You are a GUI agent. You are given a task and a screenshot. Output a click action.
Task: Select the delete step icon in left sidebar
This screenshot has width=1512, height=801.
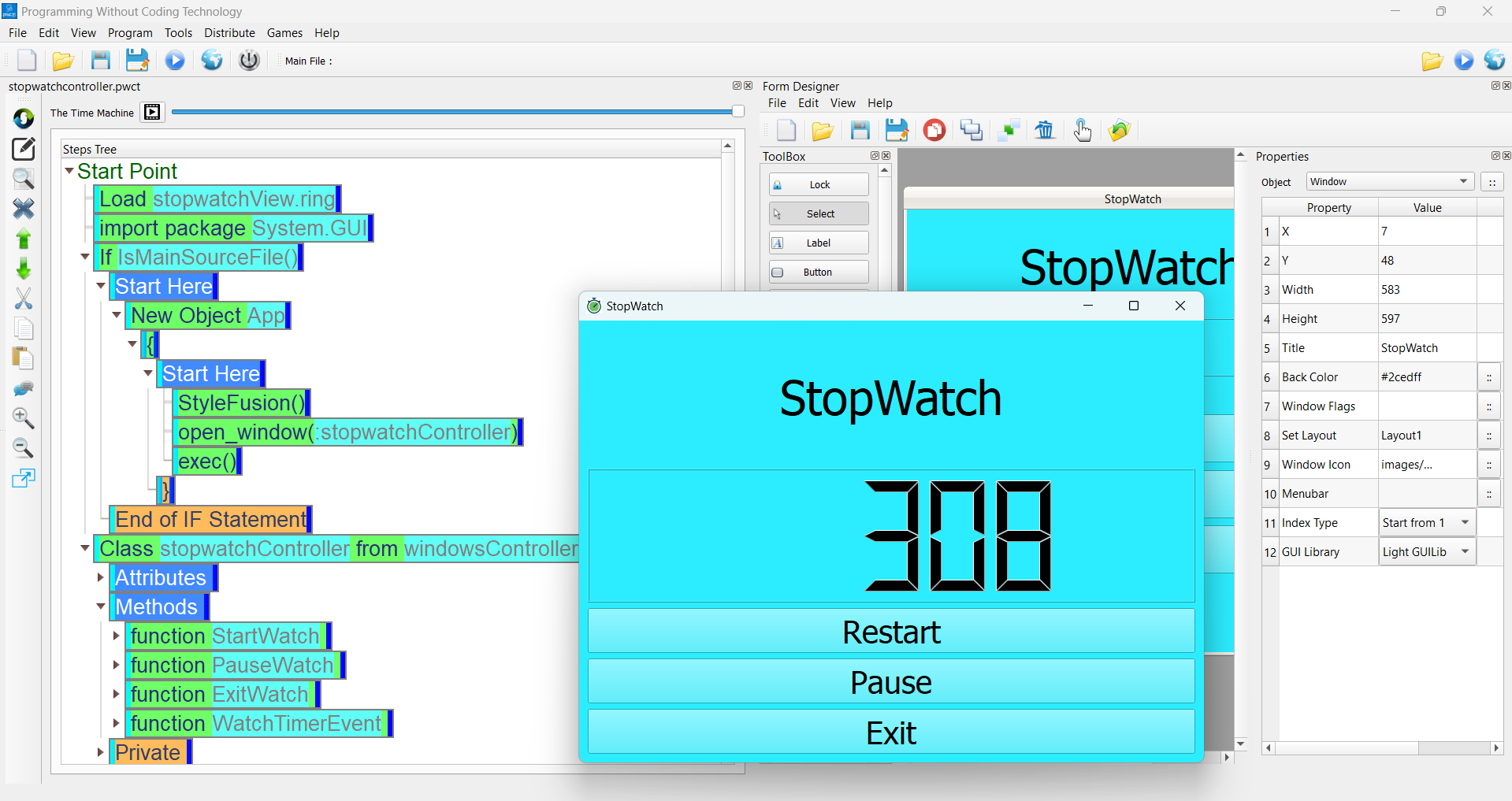tap(24, 209)
